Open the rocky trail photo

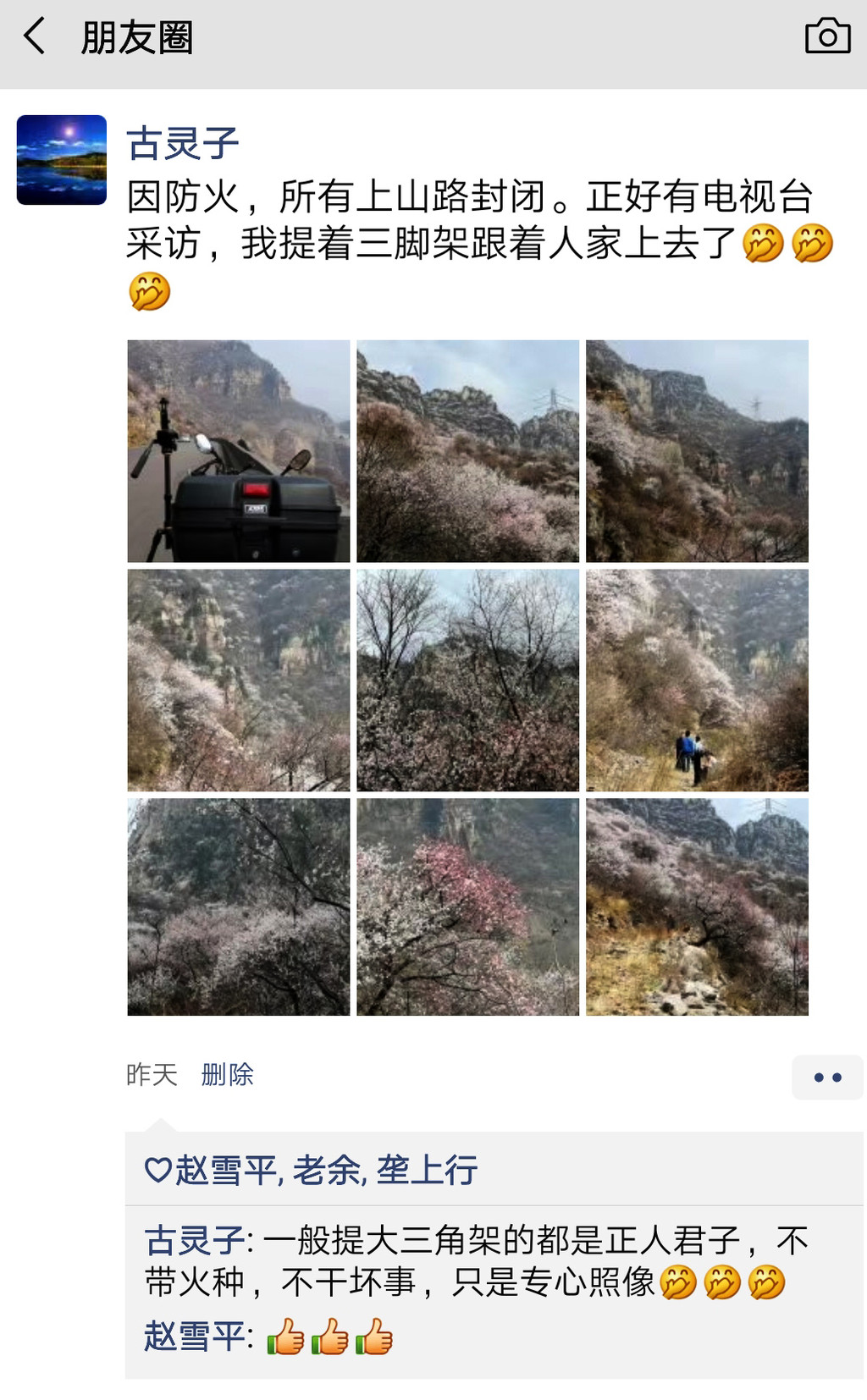pos(697,907)
